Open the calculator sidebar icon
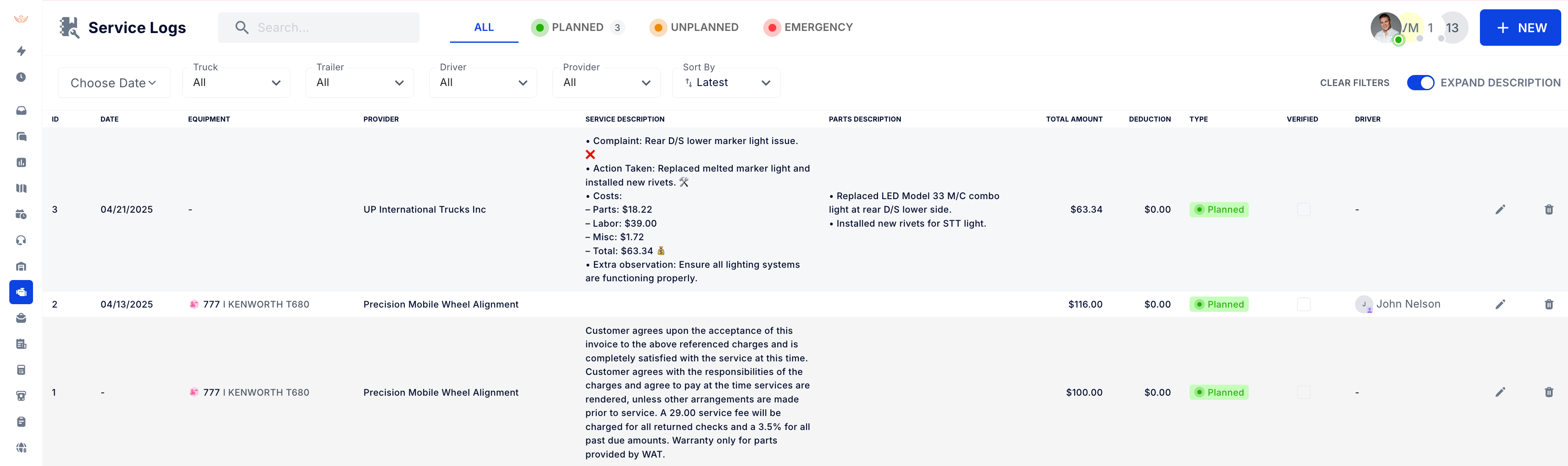The height and width of the screenshot is (466, 1568). click(x=21, y=370)
